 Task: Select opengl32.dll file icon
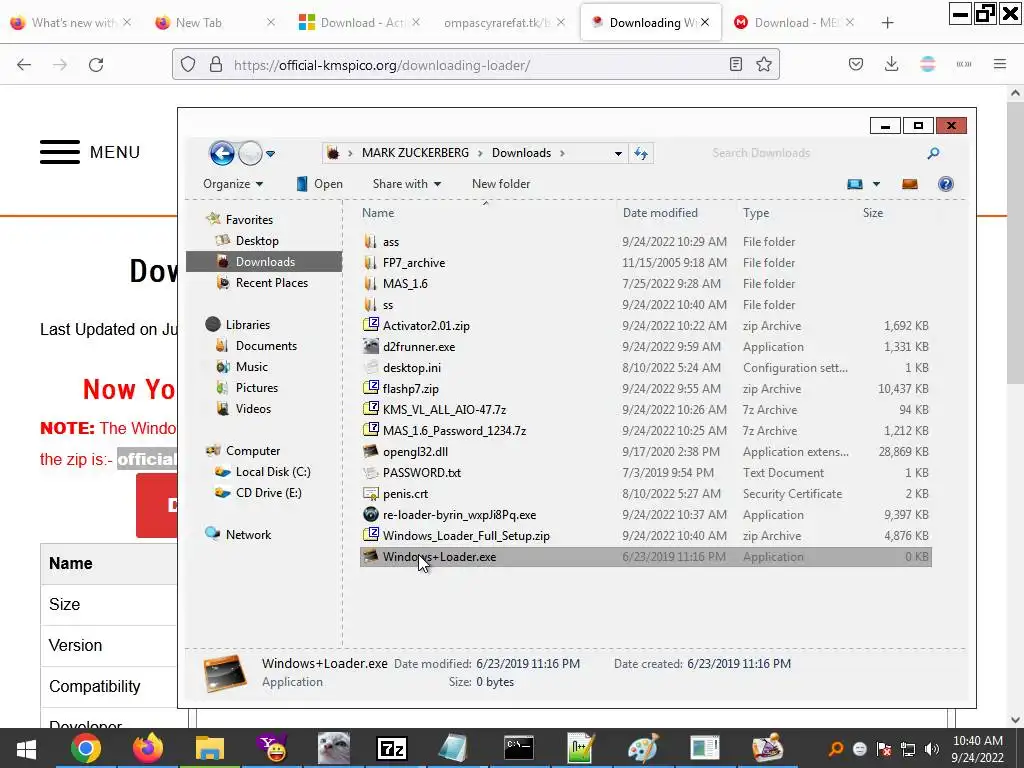[371, 451]
